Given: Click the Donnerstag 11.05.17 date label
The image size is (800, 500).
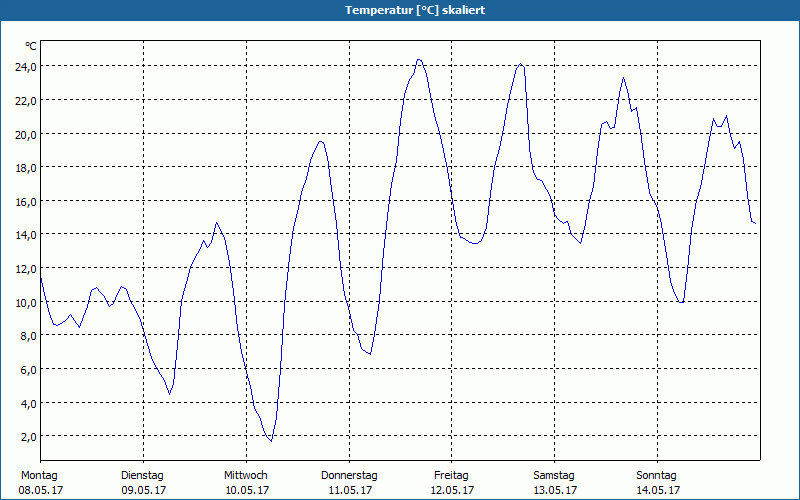Looking at the screenshot, I should pos(349,483).
